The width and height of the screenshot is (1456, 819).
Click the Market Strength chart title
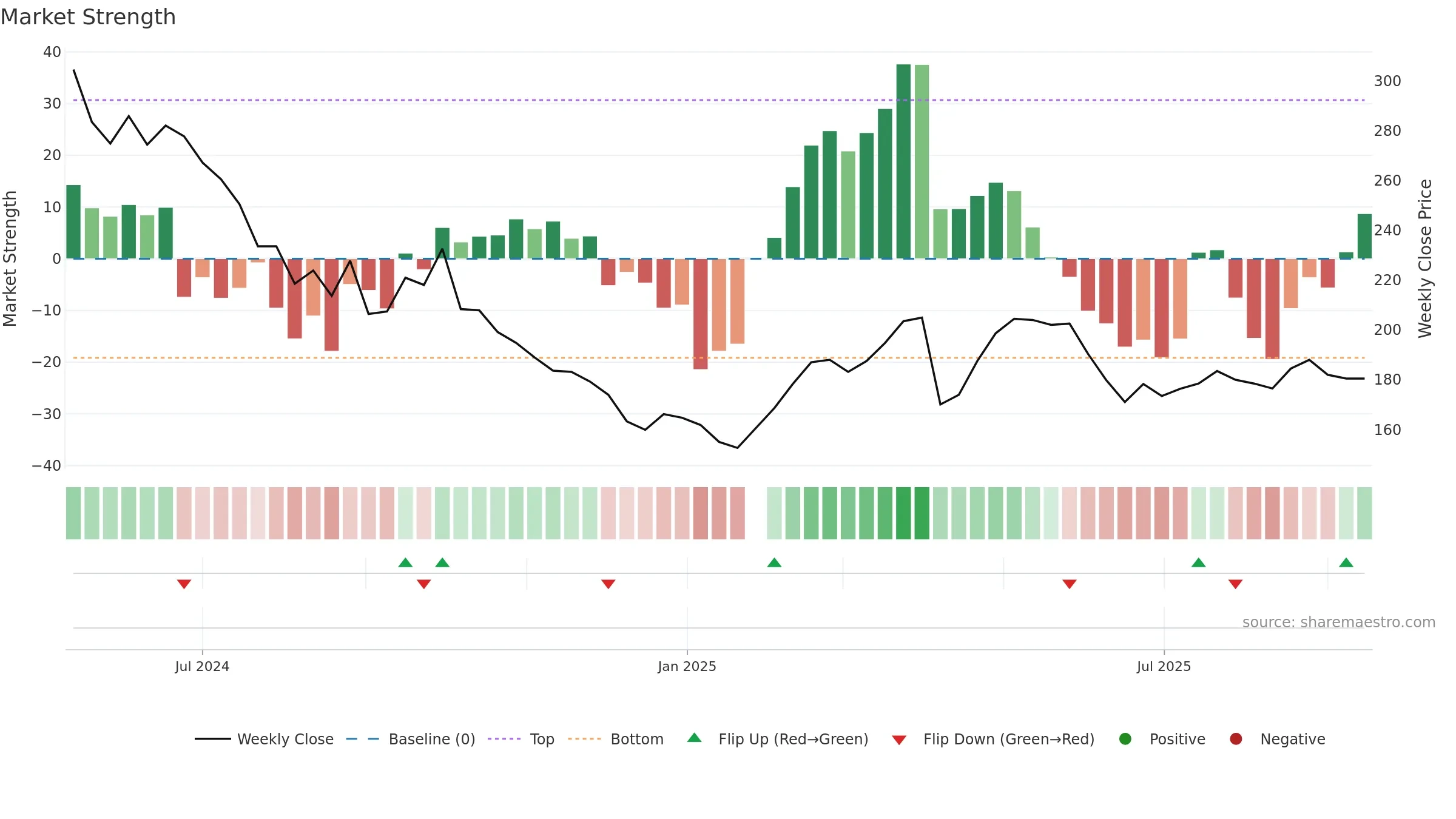88,17
